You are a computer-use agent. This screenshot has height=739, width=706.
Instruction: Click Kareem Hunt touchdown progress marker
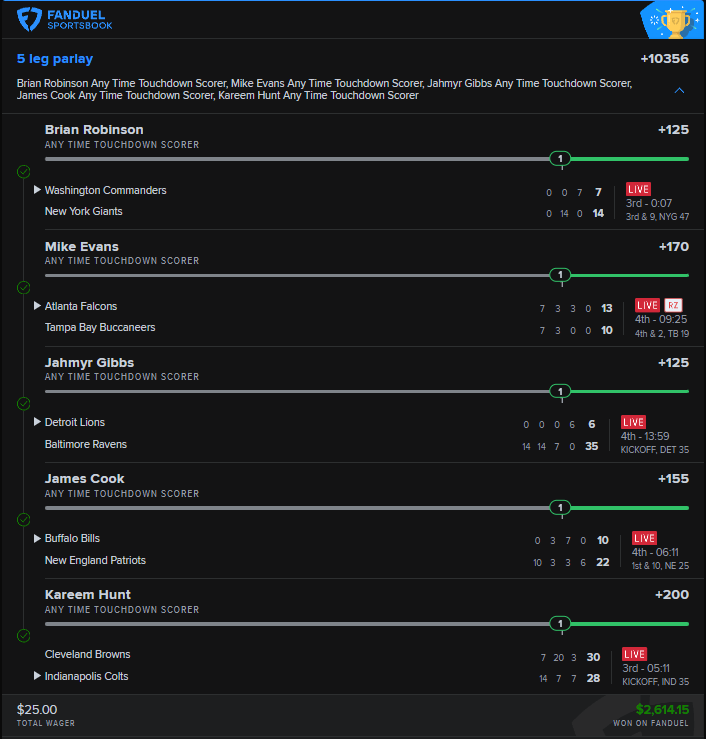[x=560, y=624]
